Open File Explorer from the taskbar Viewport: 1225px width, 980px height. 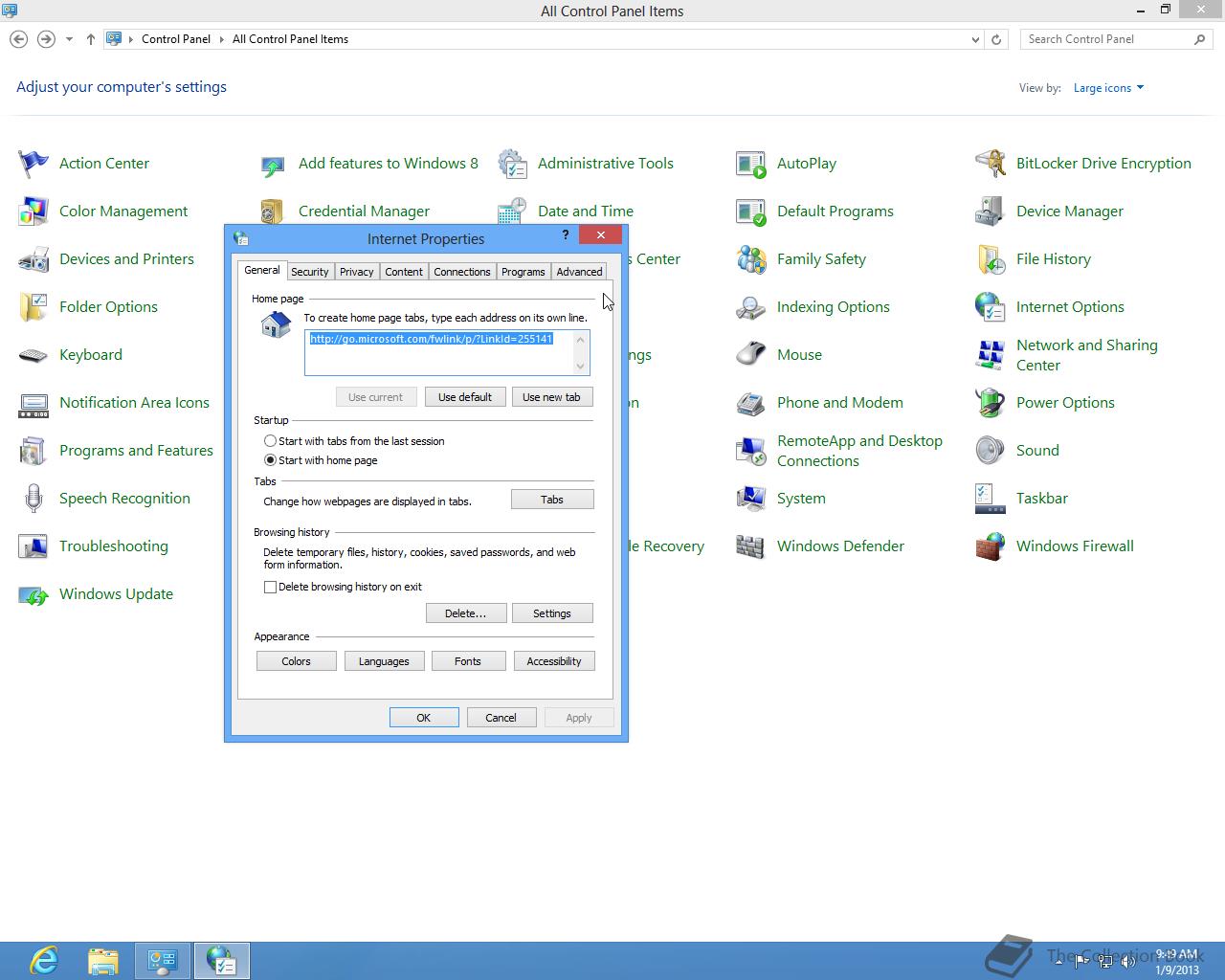coord(103,960)
